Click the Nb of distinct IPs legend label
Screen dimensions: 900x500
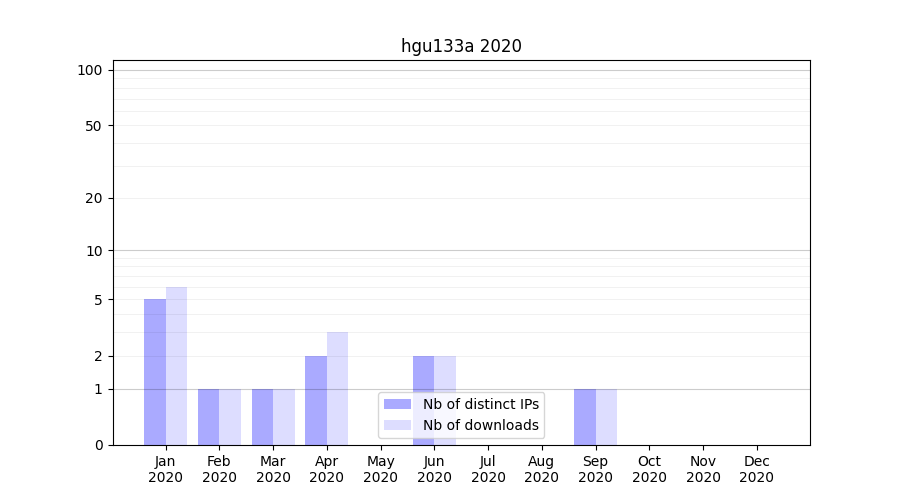pos(480,404)
